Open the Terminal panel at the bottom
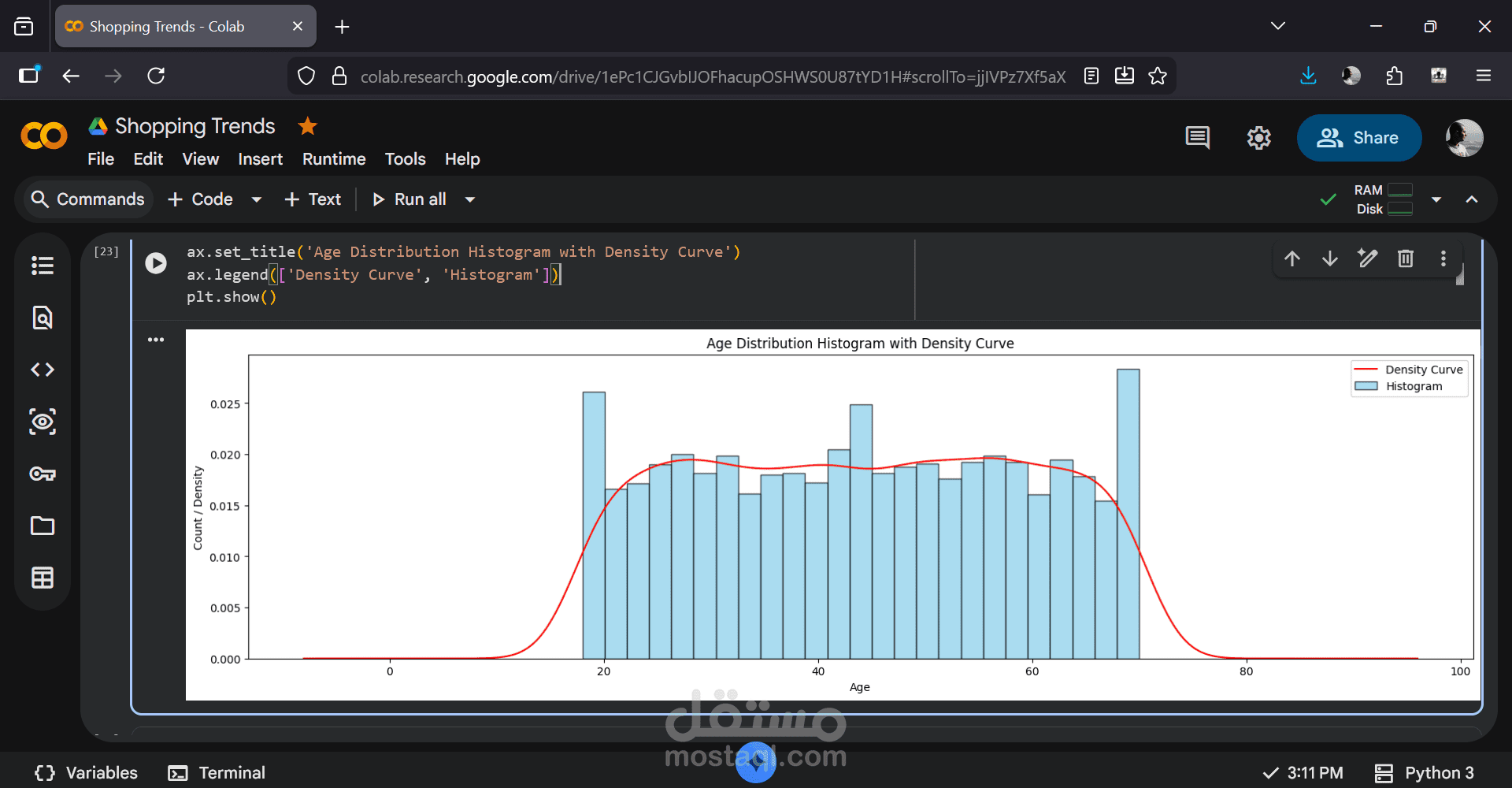The image size is (1512, 788). pyautogui.click(x=217, y=772)
